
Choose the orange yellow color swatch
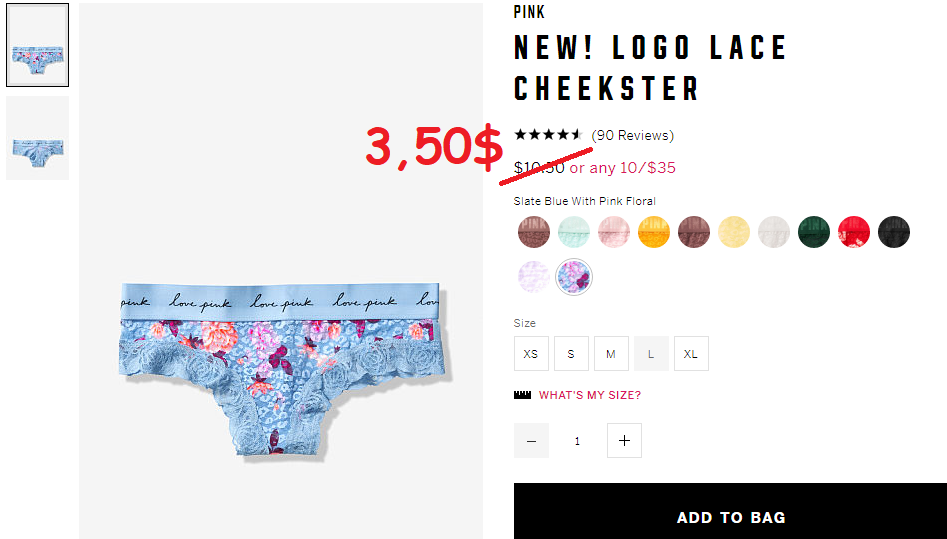(653, 232)
